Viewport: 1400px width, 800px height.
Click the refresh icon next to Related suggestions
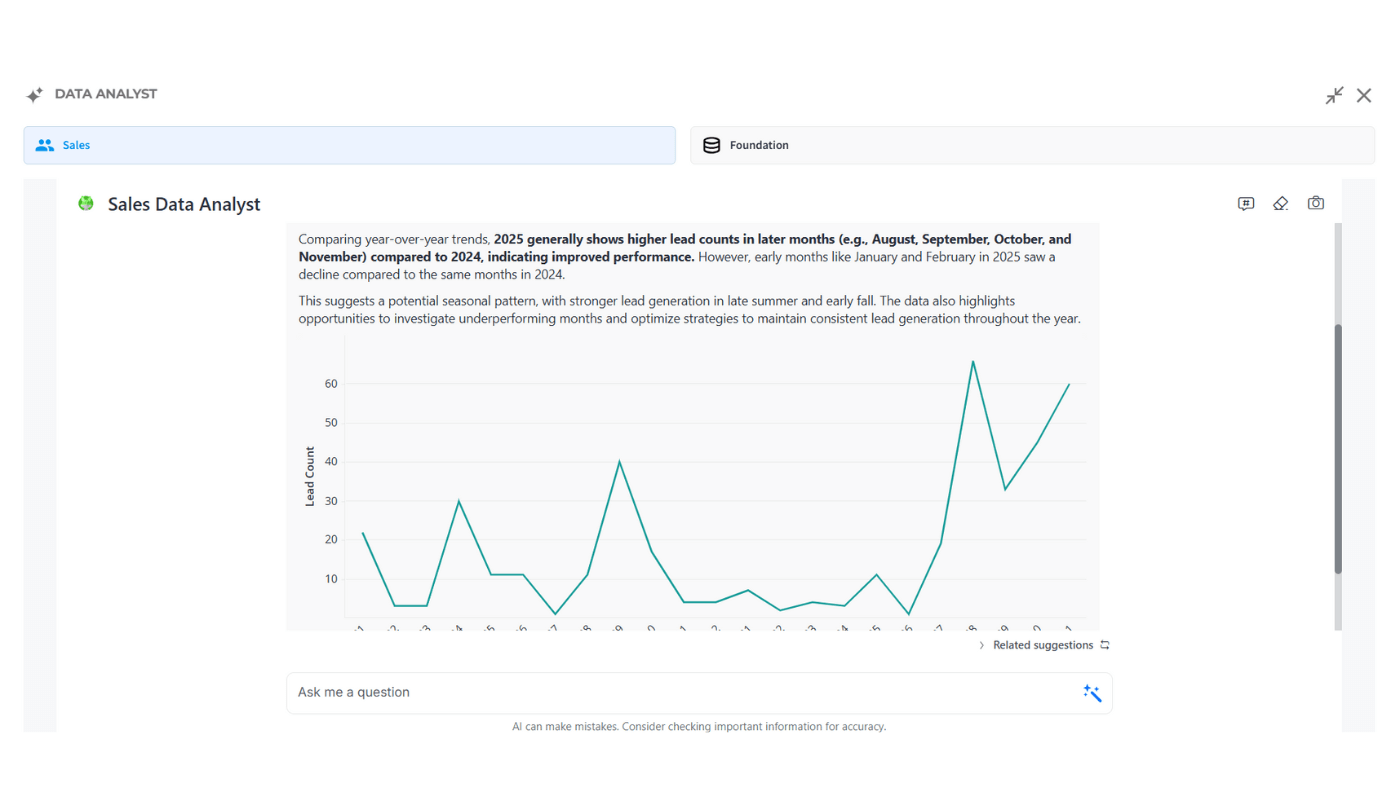1105,646
